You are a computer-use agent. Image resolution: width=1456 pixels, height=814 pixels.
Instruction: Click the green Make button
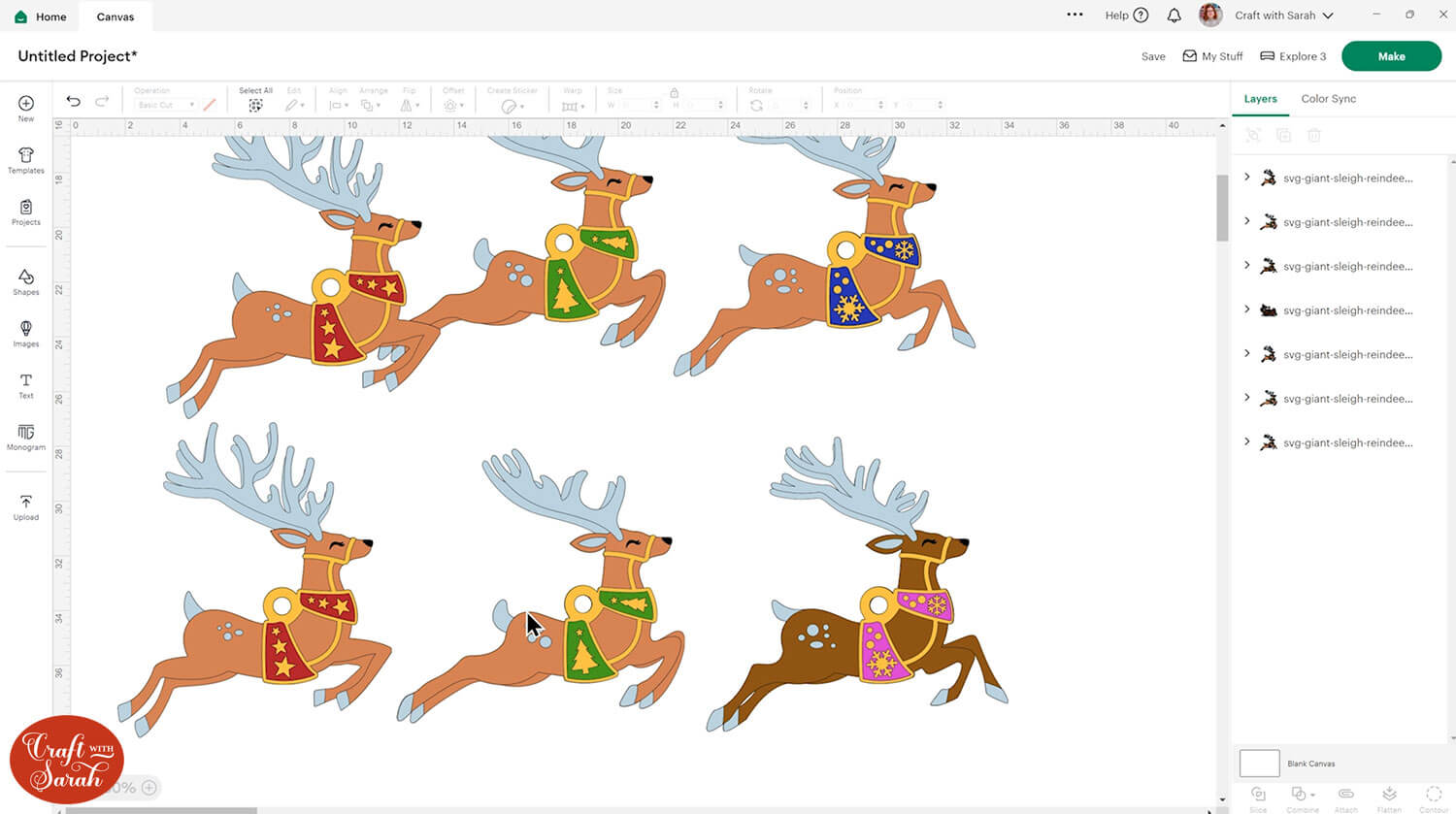coord(1390,56)
